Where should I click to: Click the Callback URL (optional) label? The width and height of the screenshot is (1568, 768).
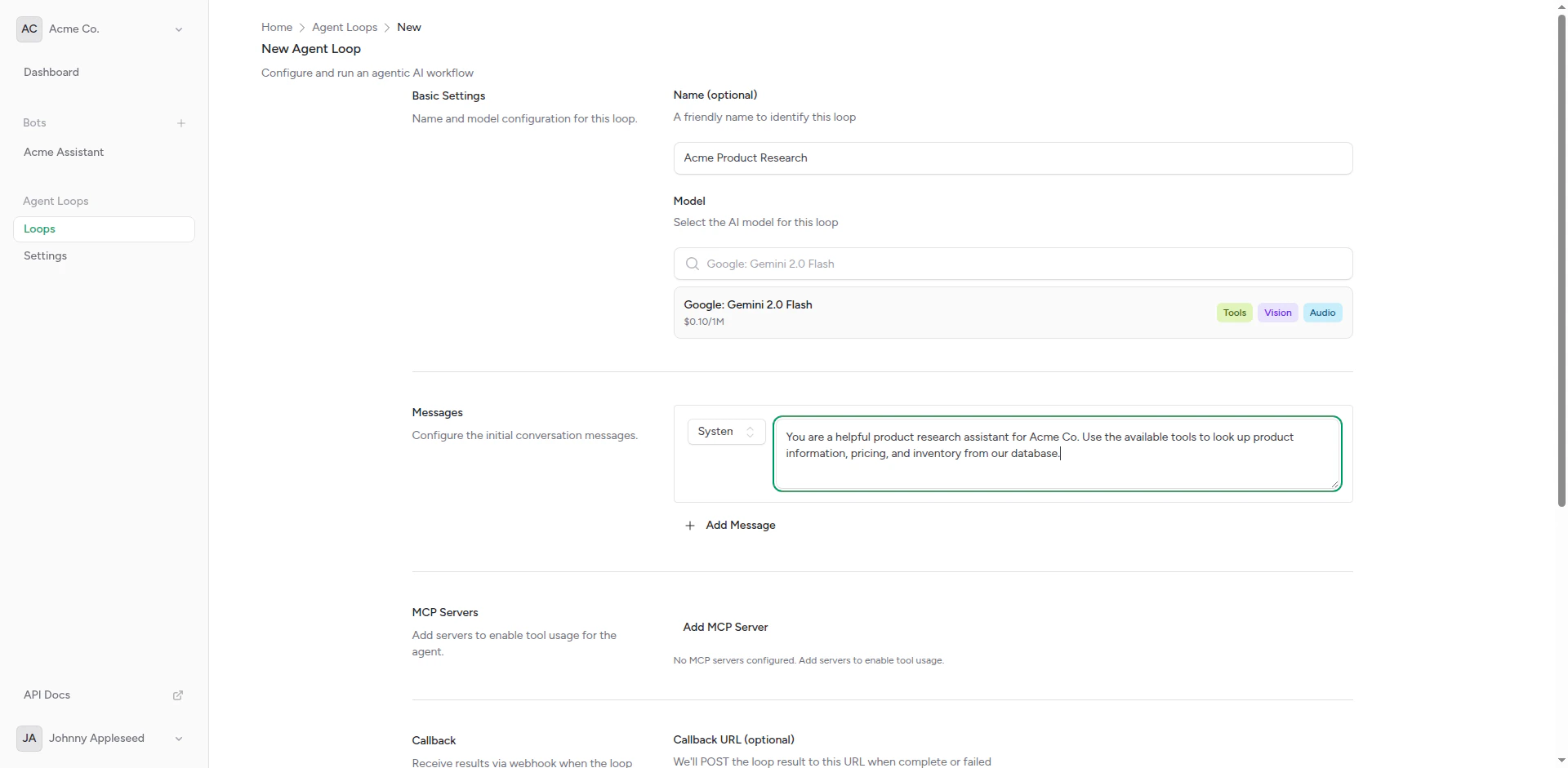(733, 739)
